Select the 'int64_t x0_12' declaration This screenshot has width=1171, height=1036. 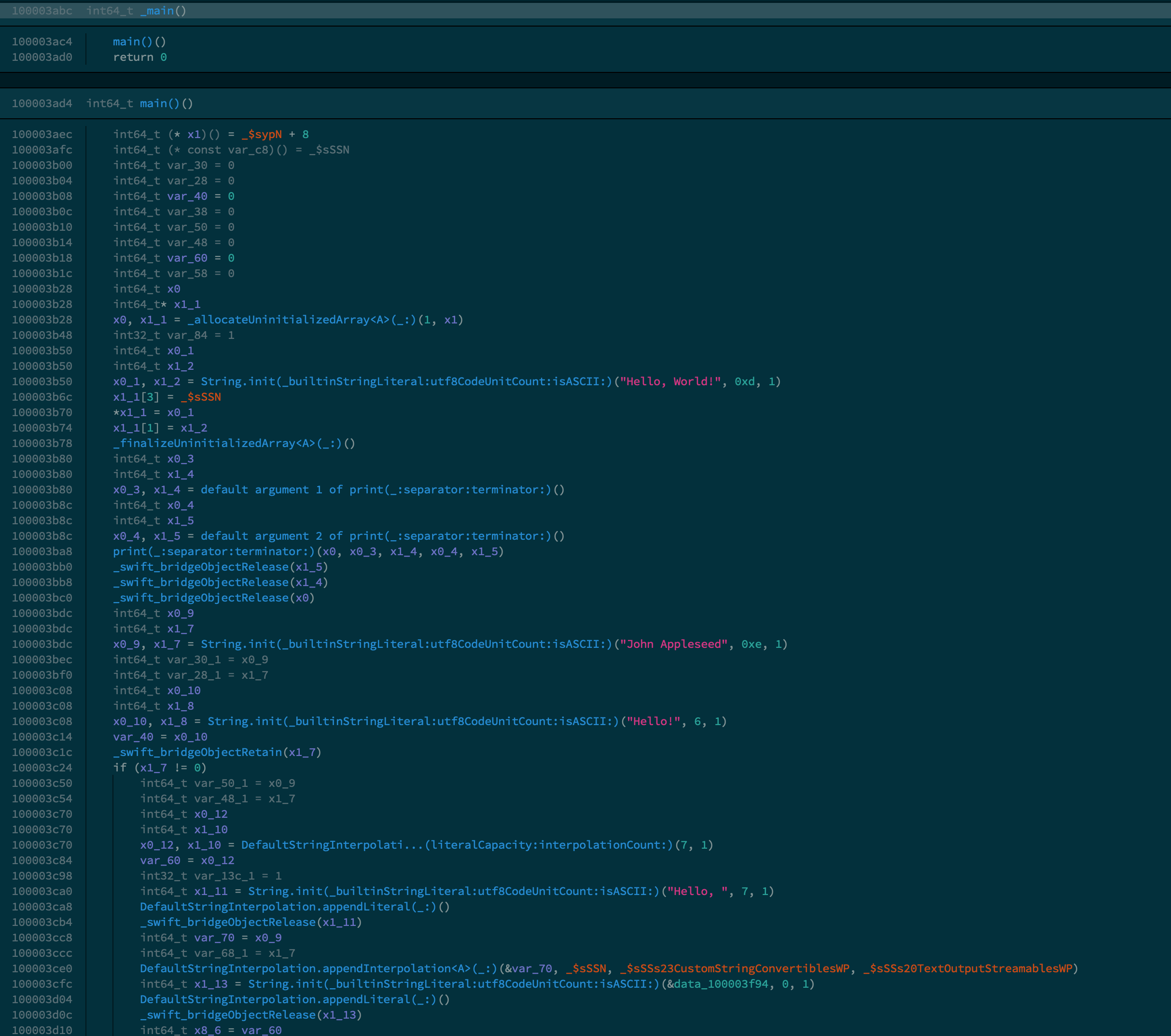(184, 815)
